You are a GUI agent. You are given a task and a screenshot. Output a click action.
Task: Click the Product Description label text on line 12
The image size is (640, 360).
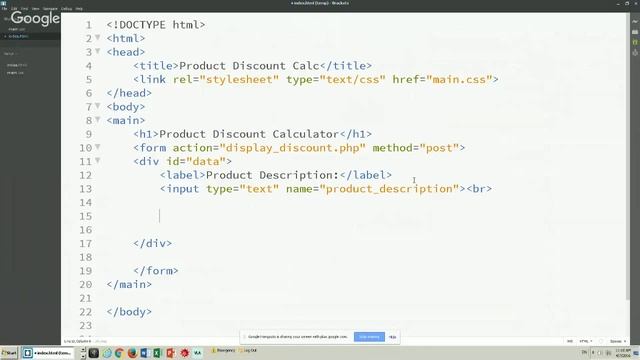(272, 175)
